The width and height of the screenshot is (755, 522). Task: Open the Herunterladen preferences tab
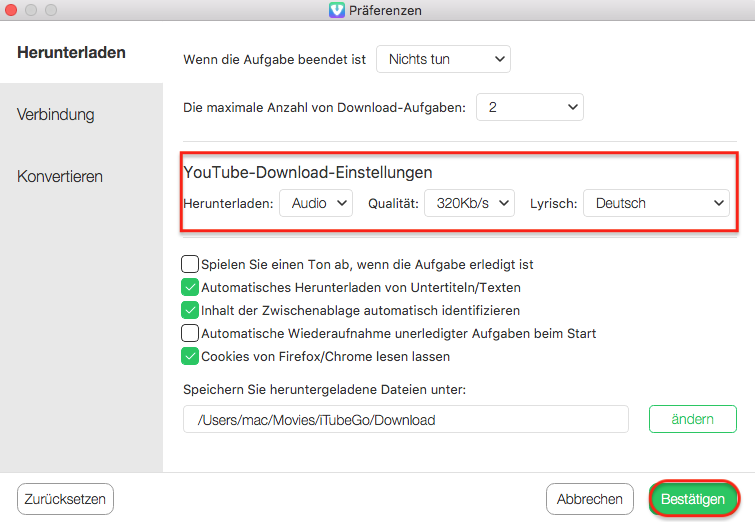click(71, 52)
